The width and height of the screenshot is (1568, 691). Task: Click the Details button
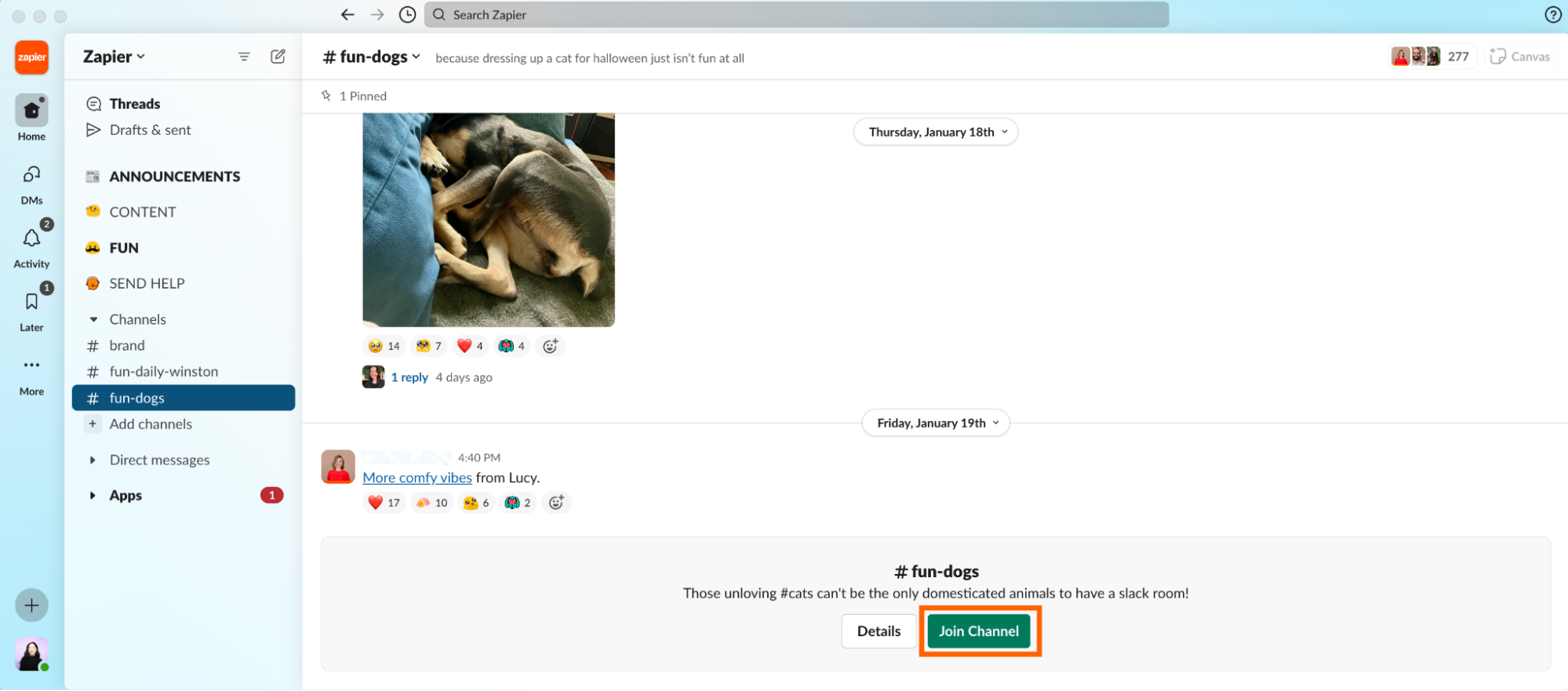(x=879, y=631)
